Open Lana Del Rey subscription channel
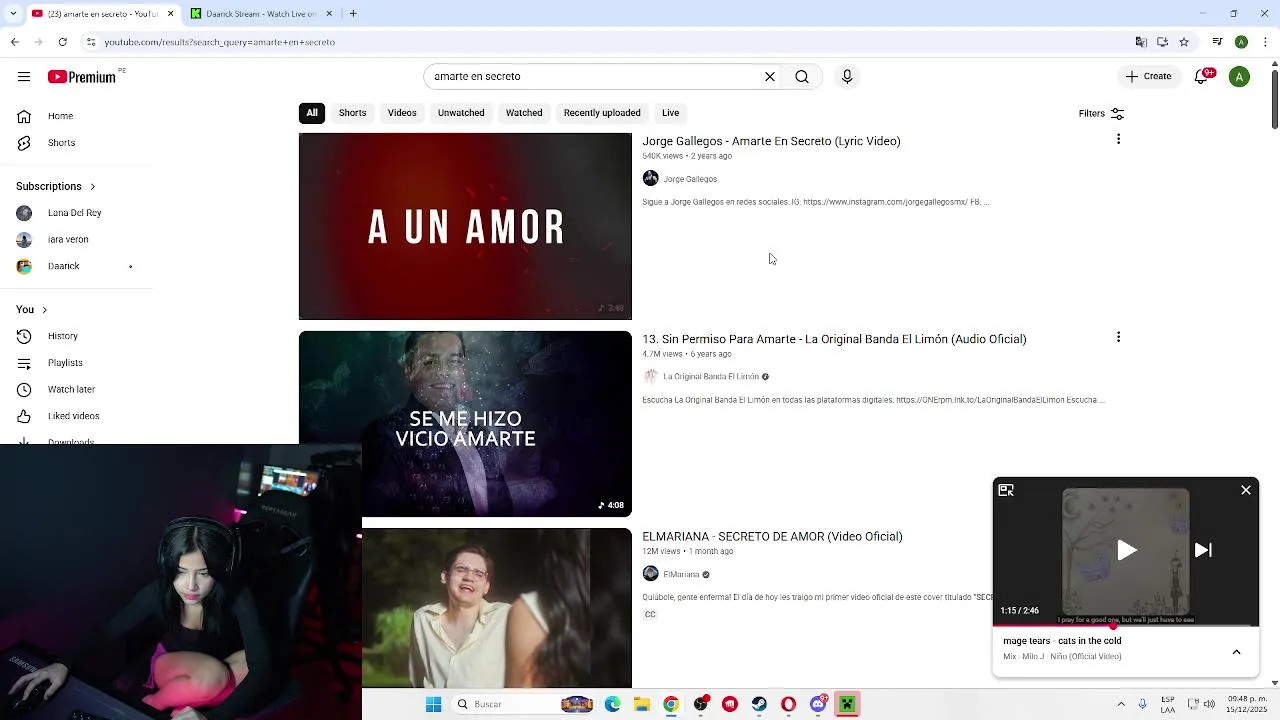Viewport: 1280px width, 720px height. [x=76, y=213]
